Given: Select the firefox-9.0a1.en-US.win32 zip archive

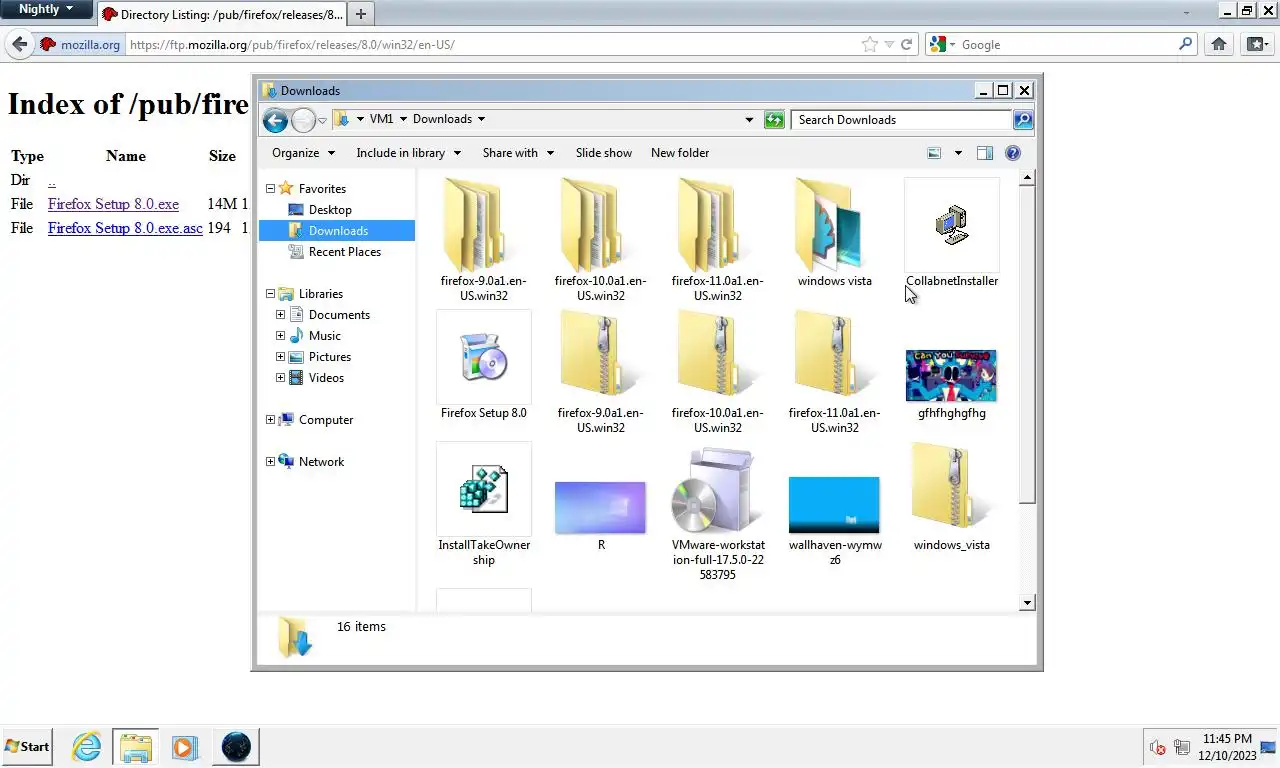Looking at the screenshot, I should [595, 355].
